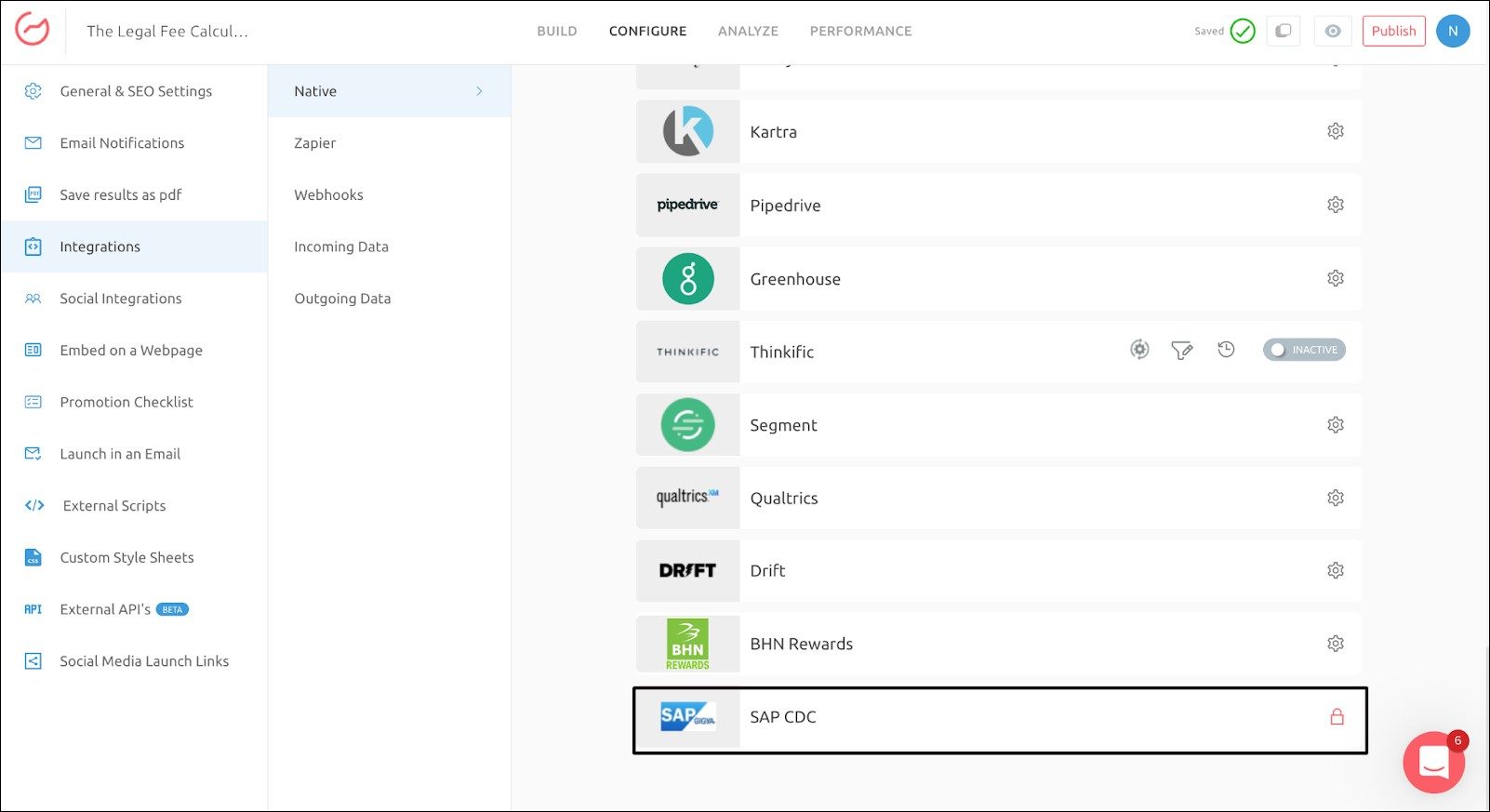Screen dimensions: 1490x812
Task: Click the Thinkific configuration target icon
Action: pos(1139,350)
